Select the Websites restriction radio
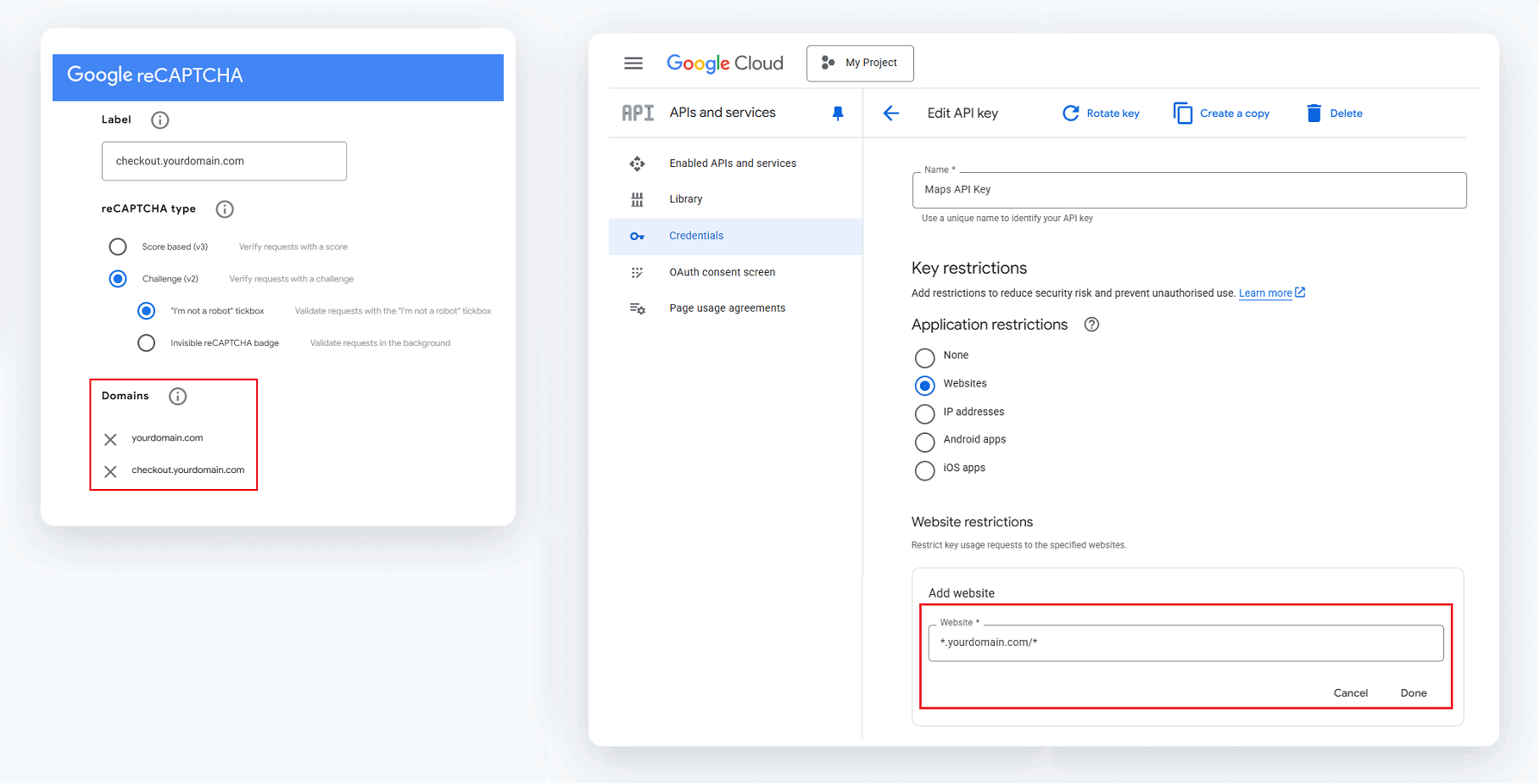Viewport: 1540px width, 784px height. click(x=924, y=386)
